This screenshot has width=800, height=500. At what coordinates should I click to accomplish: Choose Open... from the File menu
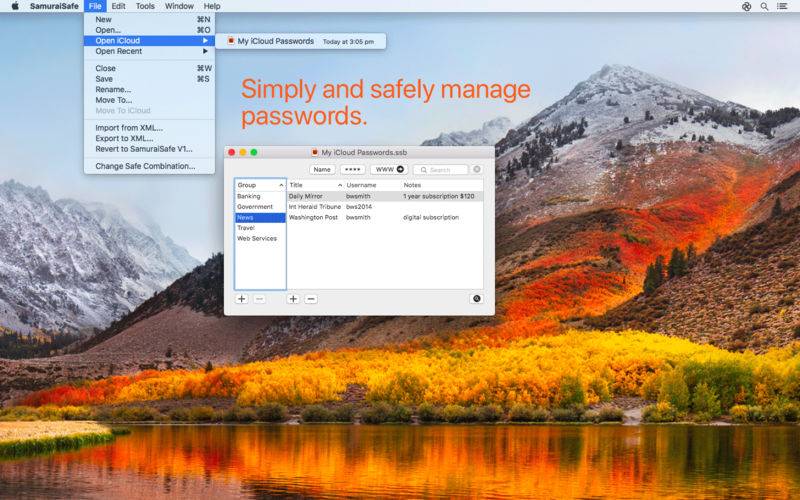click(x=149, y=30)
